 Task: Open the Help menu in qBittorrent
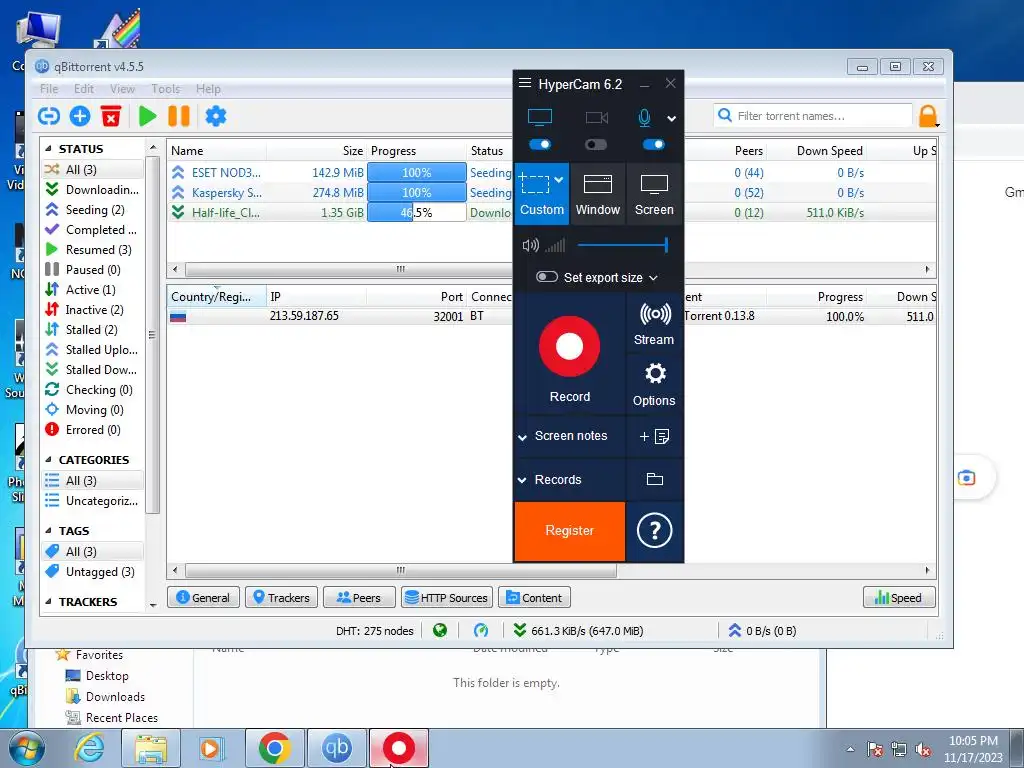(208, 89)
